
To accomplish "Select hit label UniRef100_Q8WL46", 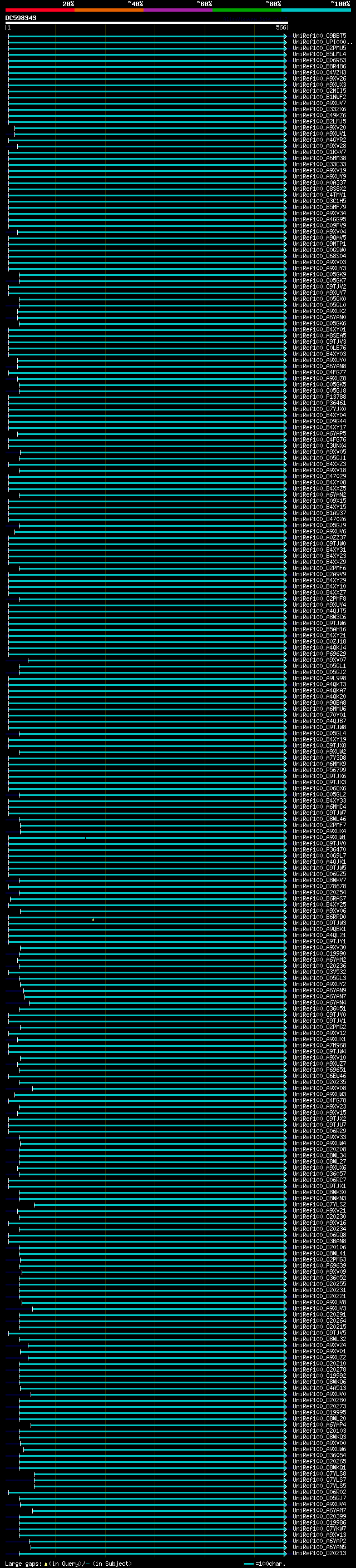I will click(319, 819).
